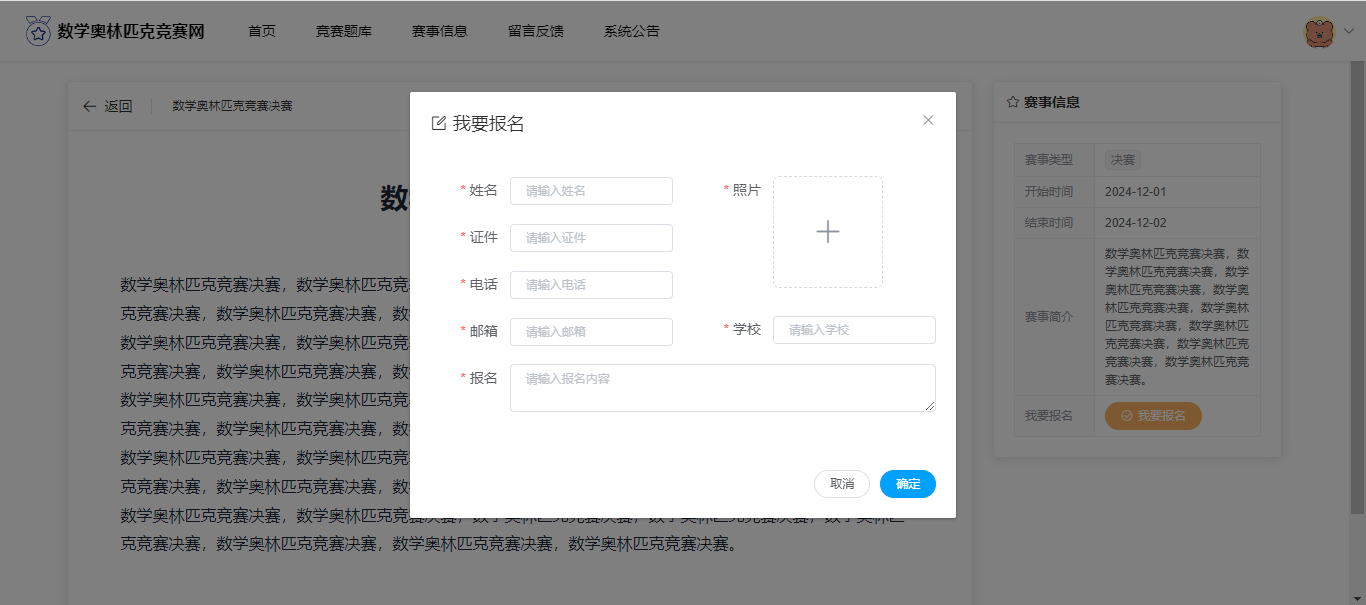1366x605 pixels.
Task: Focus the 证件 input field
Action: click(591, 238)
